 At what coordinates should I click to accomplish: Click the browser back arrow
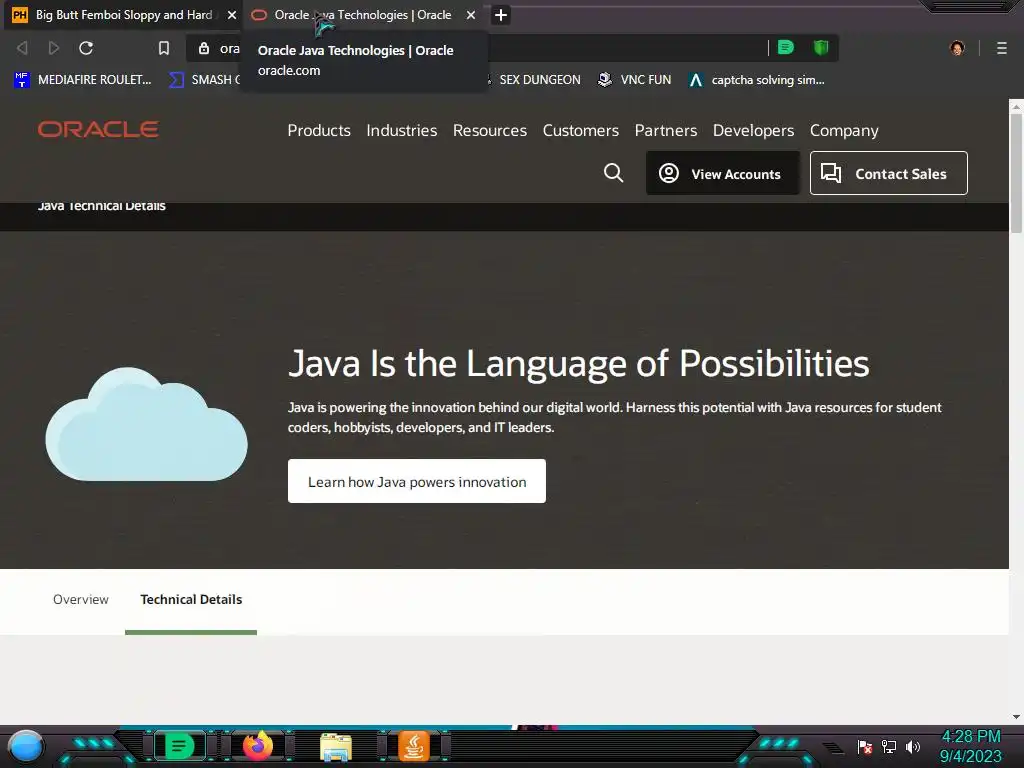coord(22,48)
